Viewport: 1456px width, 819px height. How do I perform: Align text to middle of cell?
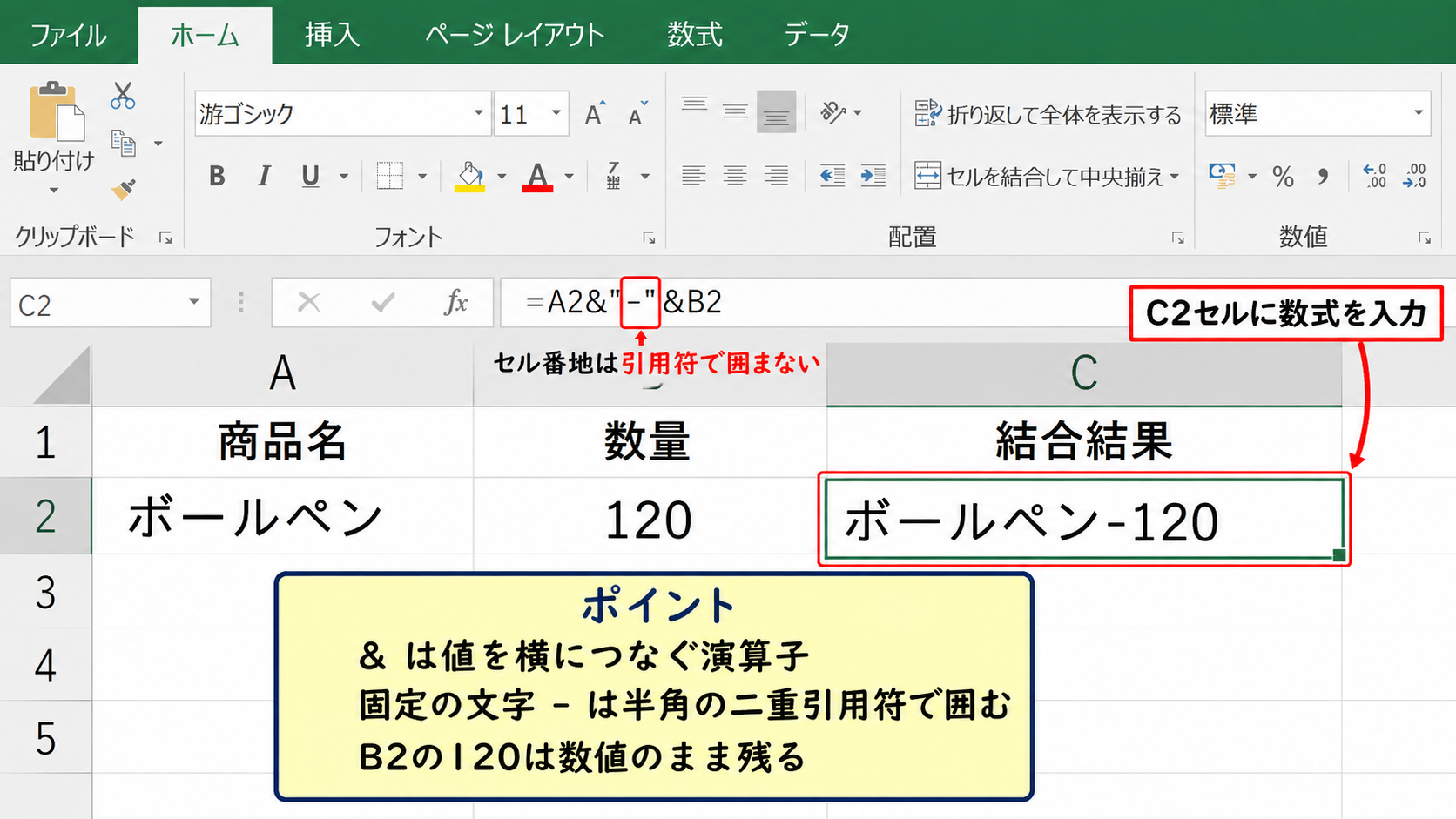[x=735, y=112]
